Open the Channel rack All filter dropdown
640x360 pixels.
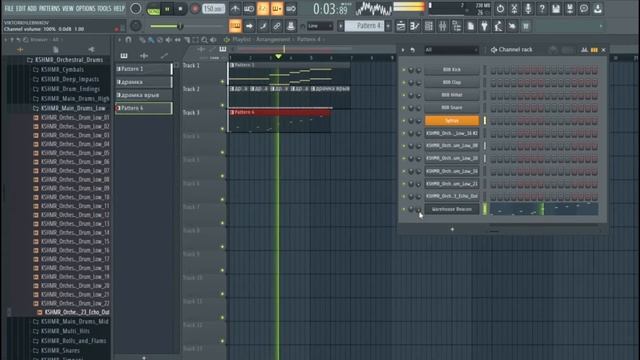[x=451, y=50]
